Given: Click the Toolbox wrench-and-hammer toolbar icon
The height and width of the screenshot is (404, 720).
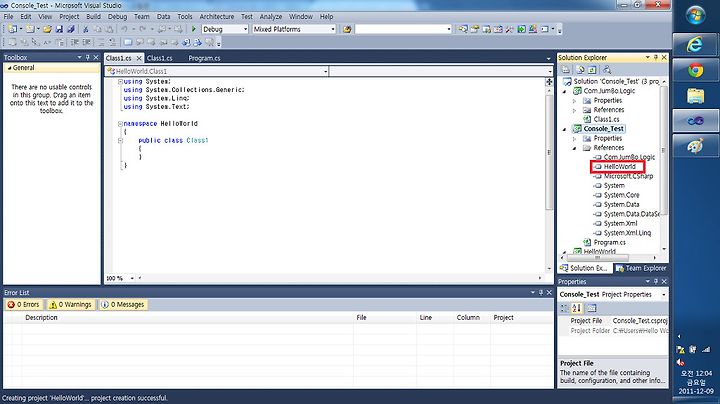Looking at the screenshot, I should 510,29.
